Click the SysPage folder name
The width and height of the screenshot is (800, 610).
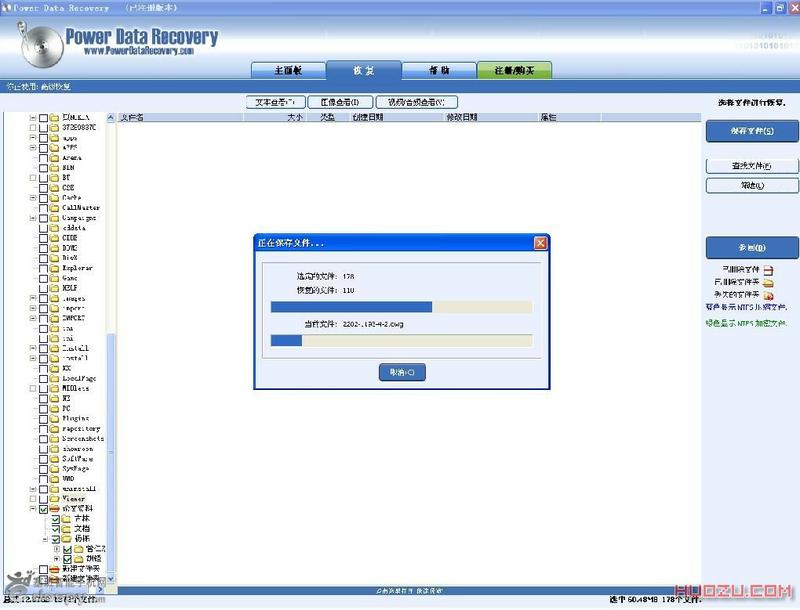tap(76, 469)
